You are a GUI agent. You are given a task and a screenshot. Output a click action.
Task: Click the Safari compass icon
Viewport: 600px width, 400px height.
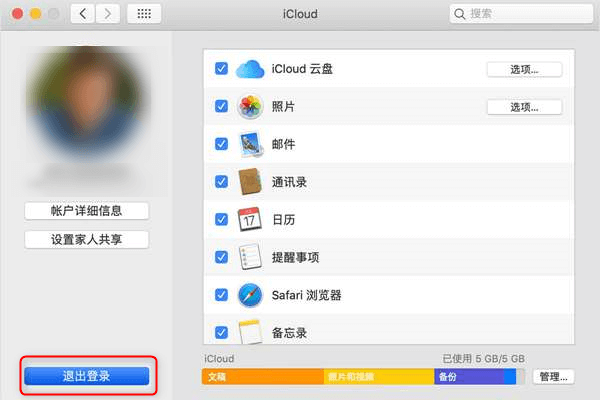tap(250, 295)
